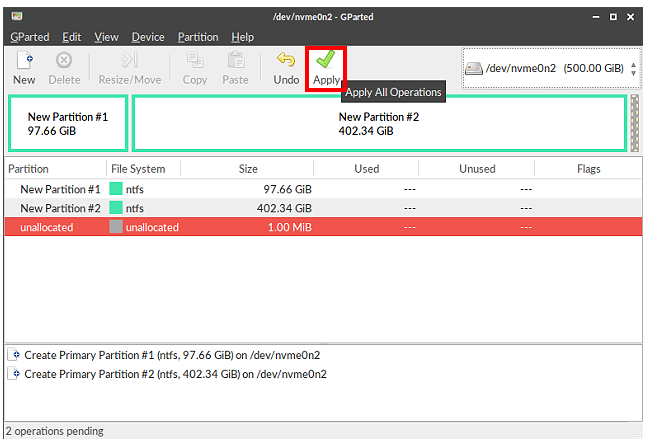Image resolution: width=655 pixels, height=444 pixels.
Task: Sort by File System column header
Action: (x=143, y=169)
